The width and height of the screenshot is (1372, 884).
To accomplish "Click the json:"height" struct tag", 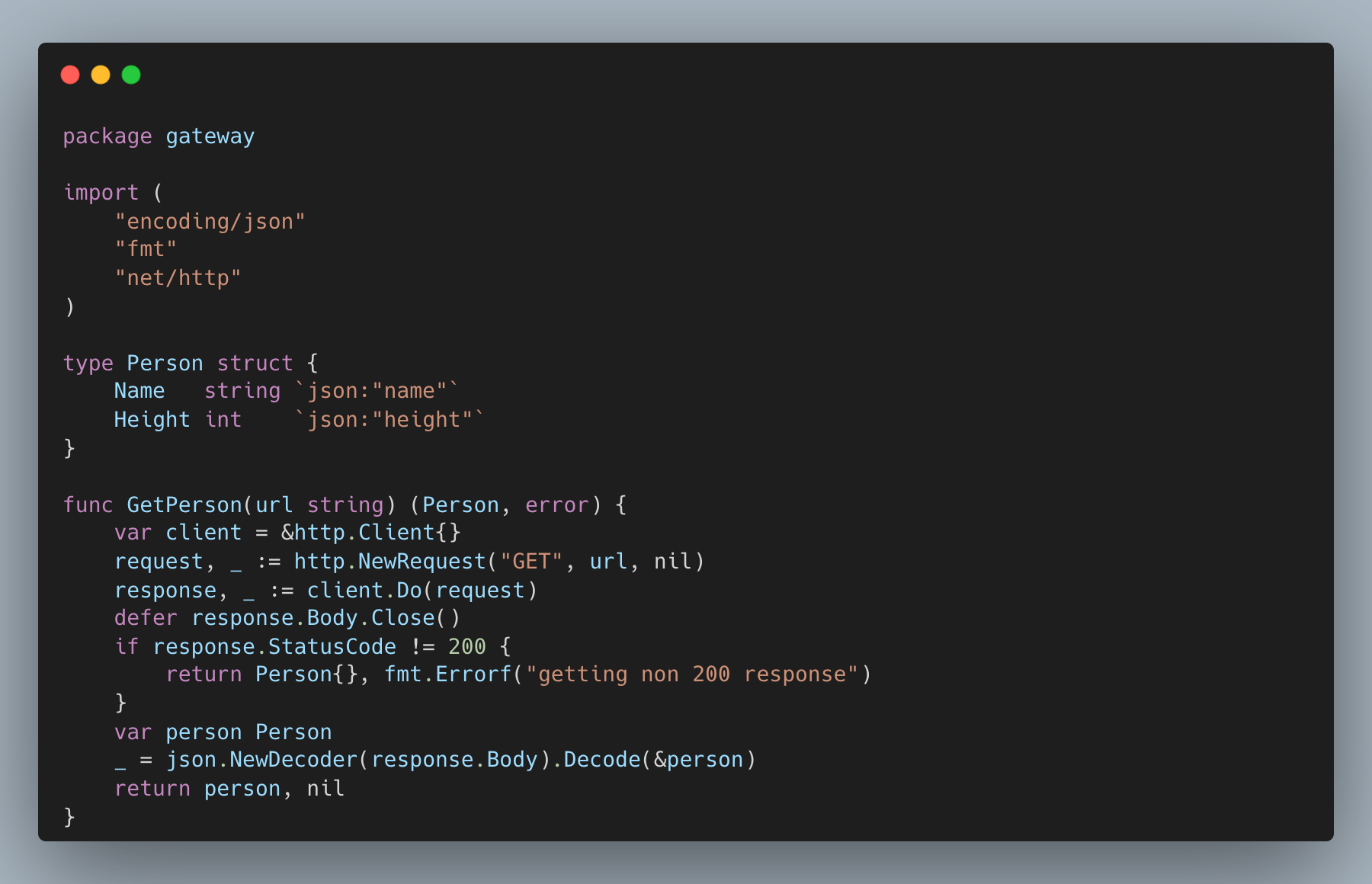I will coord(389,420).
